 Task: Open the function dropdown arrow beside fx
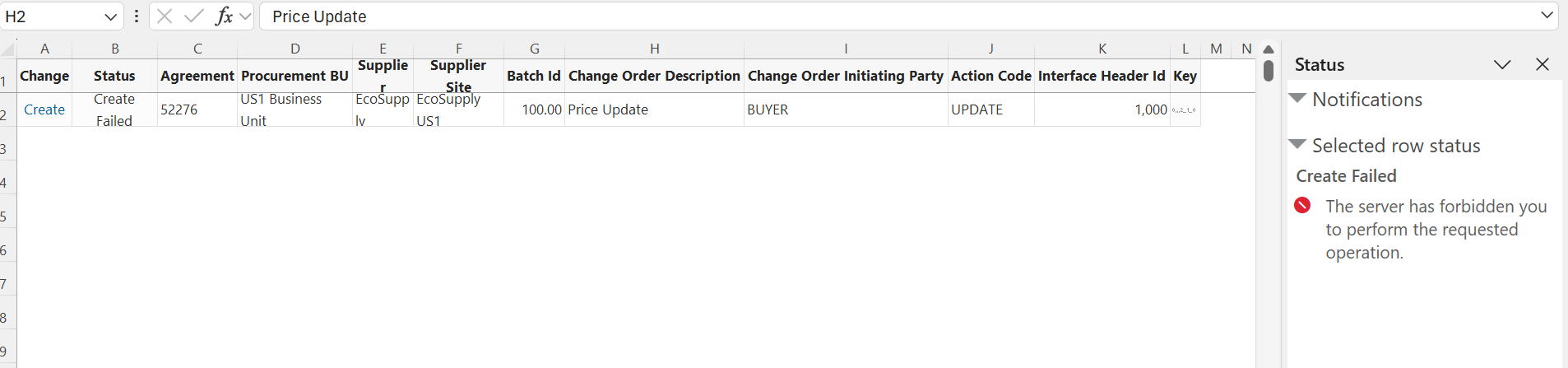(x=245, y=16)
